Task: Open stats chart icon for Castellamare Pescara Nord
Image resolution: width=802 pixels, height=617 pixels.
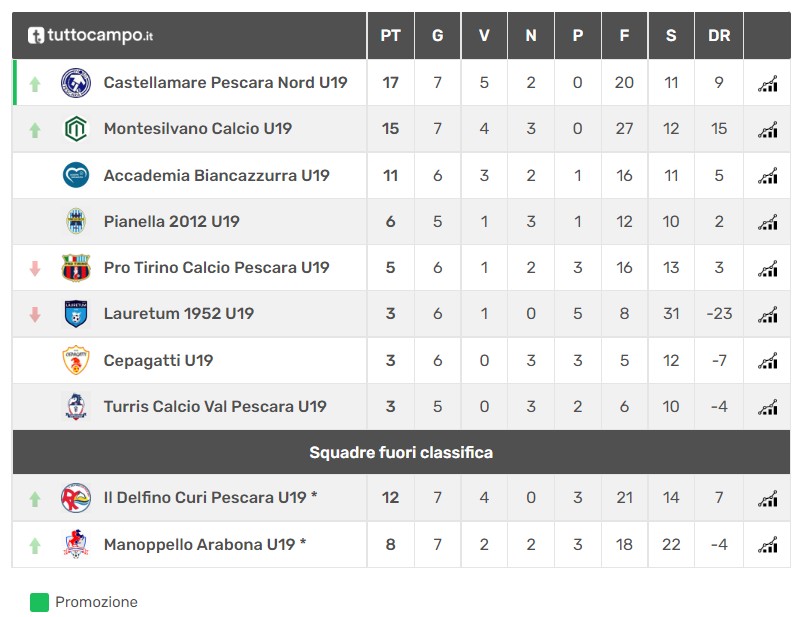Action: point(767,83)
